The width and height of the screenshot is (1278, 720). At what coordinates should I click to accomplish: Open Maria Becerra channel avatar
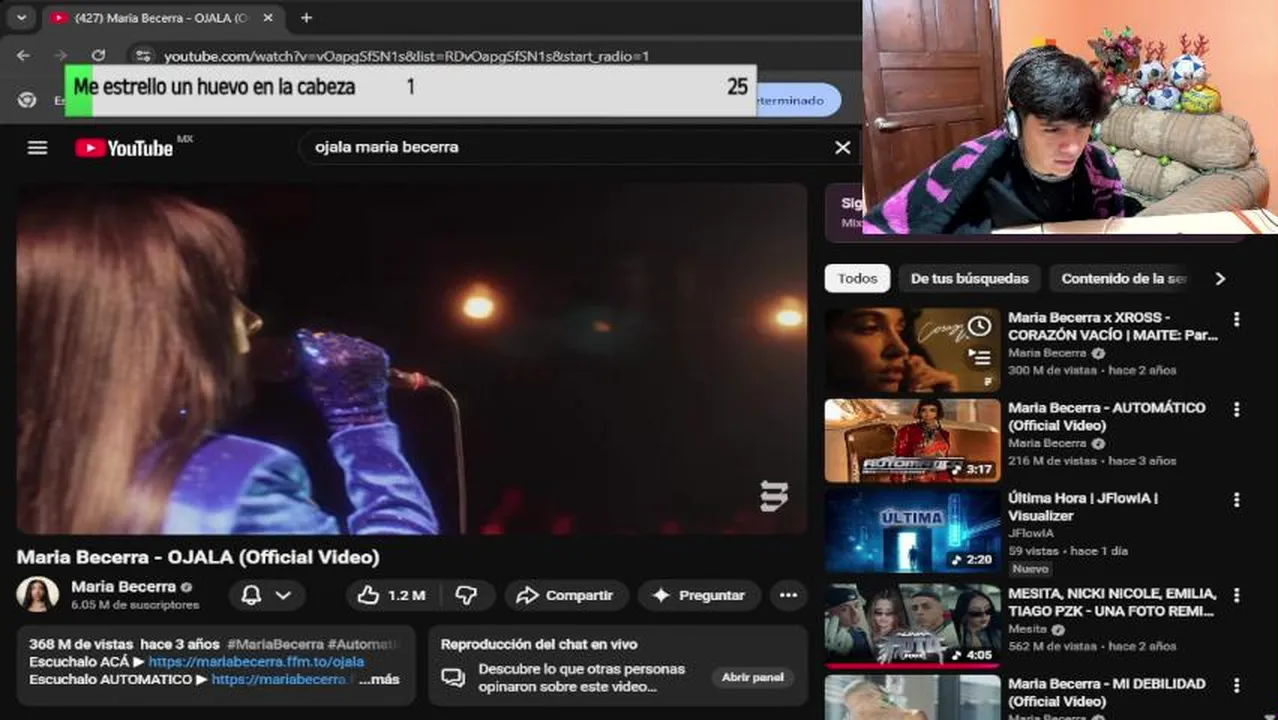click(38, 594)
